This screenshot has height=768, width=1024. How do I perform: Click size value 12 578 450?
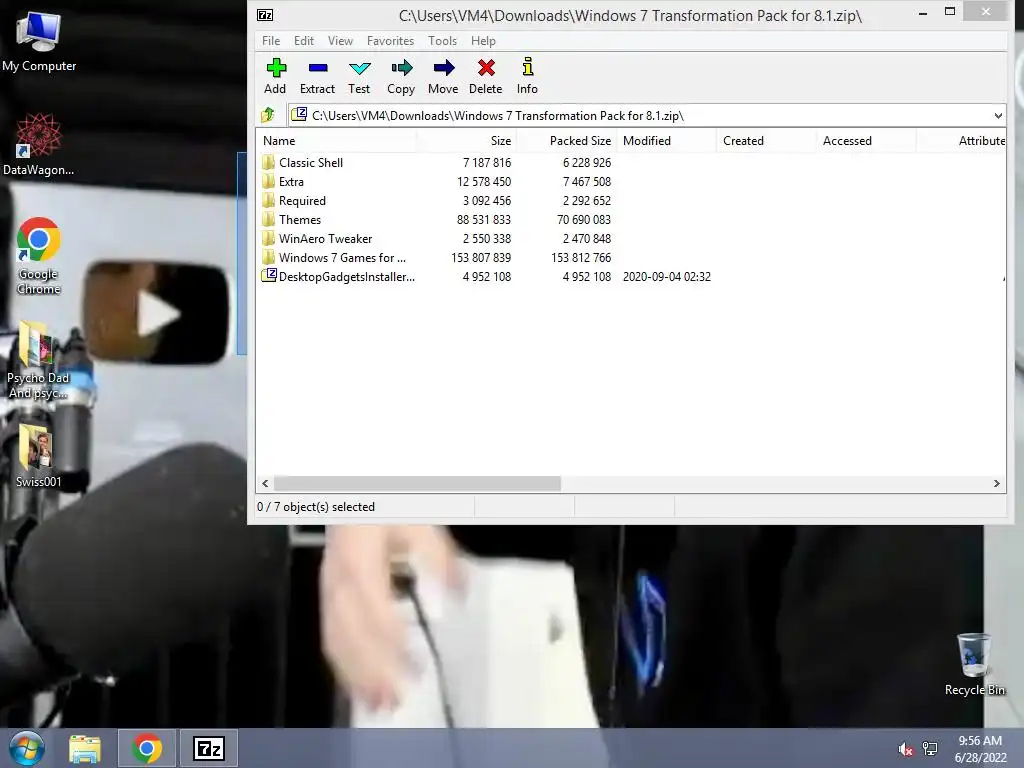click(x=484, y=182)
